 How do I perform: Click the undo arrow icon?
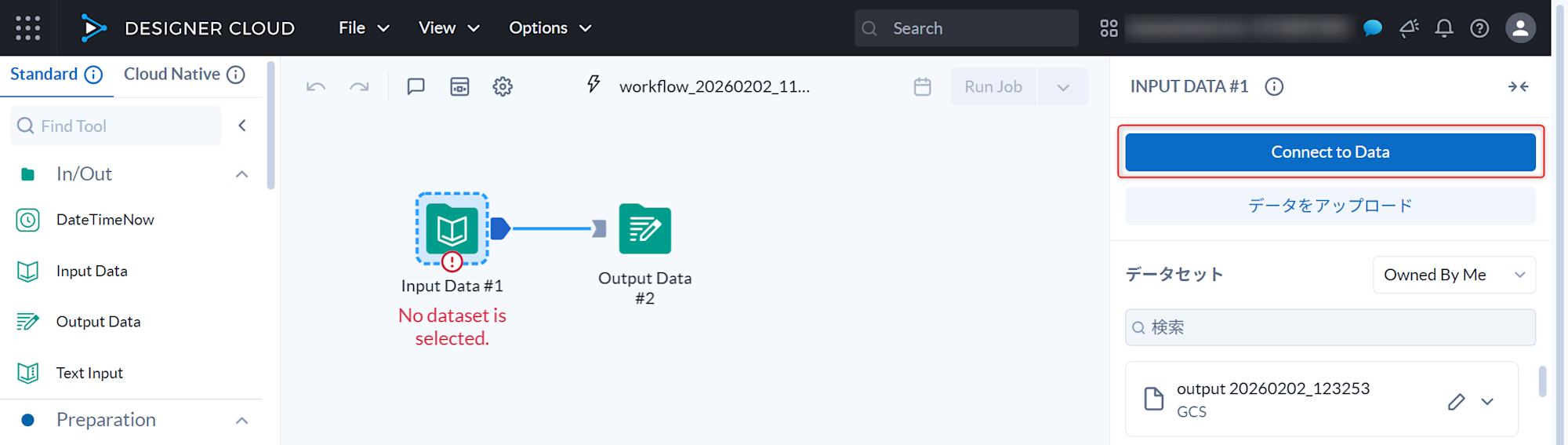pyautogui.click(x=316, y=86)
